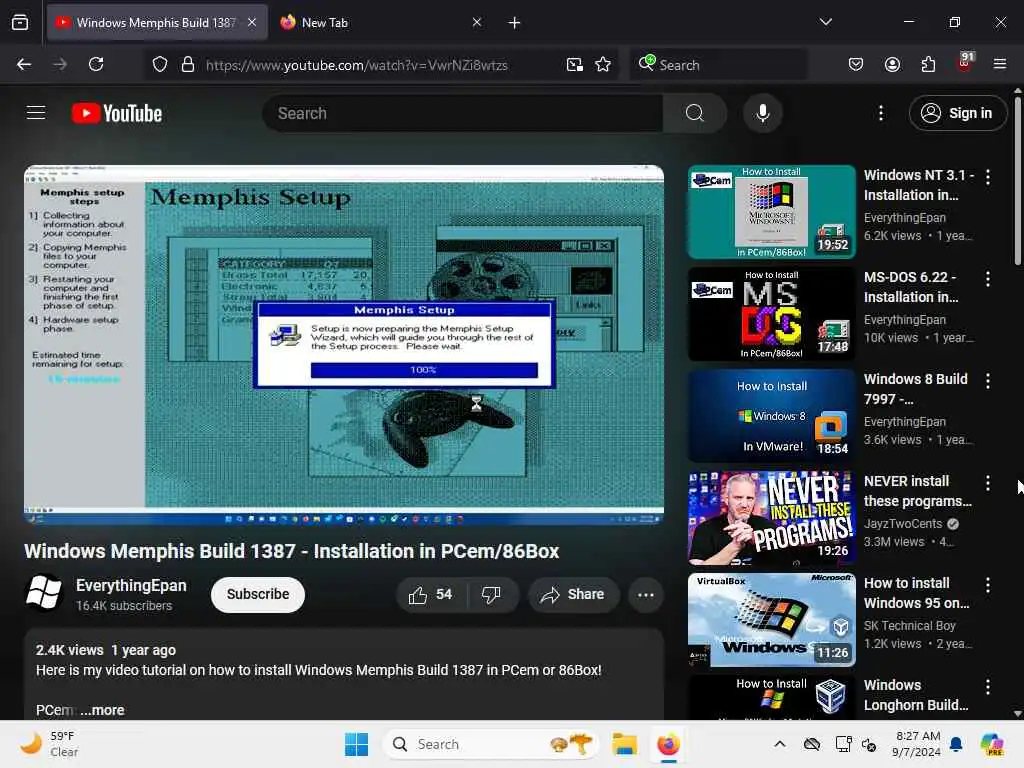Open Pocket save icon
The height and width of the screenshot is (768, 1024).
click(856, 64)
